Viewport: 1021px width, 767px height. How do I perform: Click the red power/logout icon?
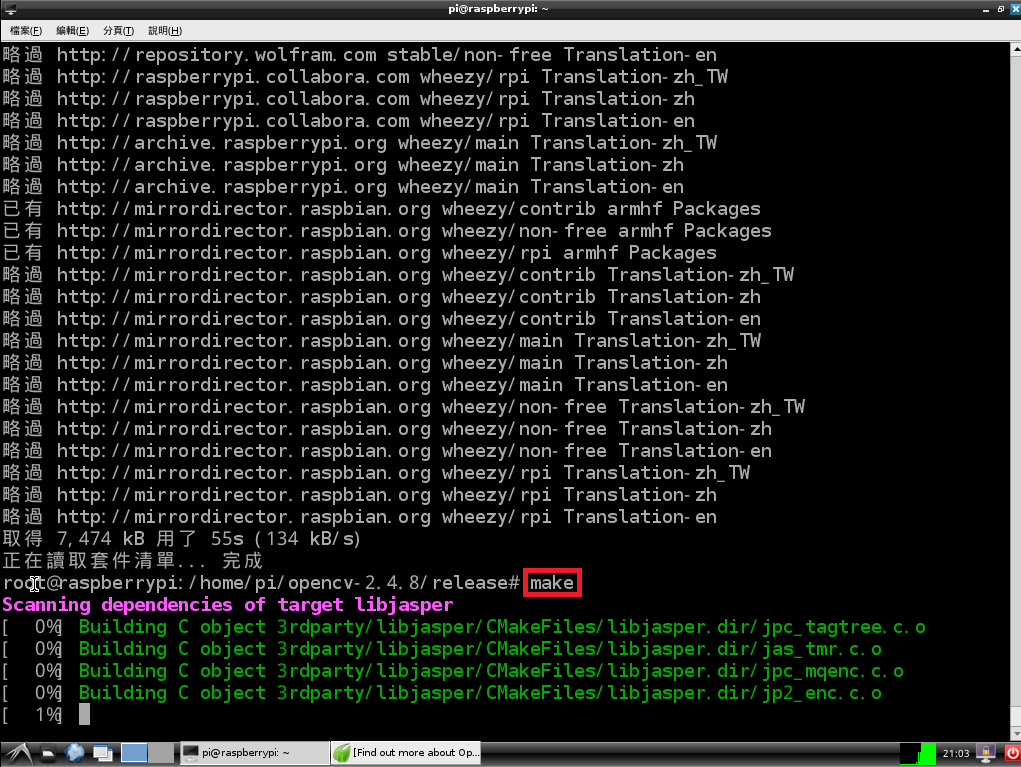[x=1012, y=753]
